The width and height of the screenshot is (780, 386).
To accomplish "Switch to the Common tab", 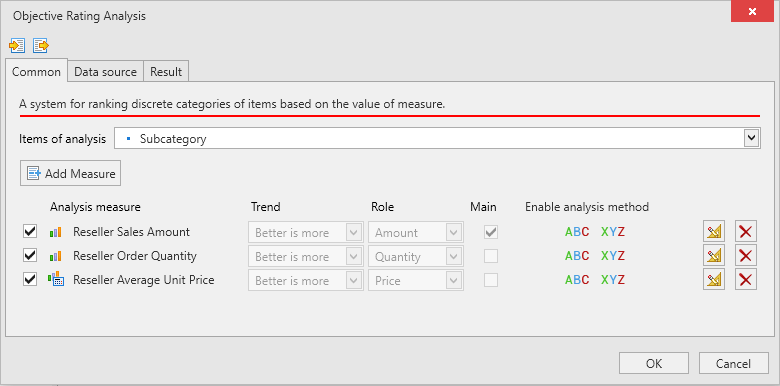I will click(36, 71).
